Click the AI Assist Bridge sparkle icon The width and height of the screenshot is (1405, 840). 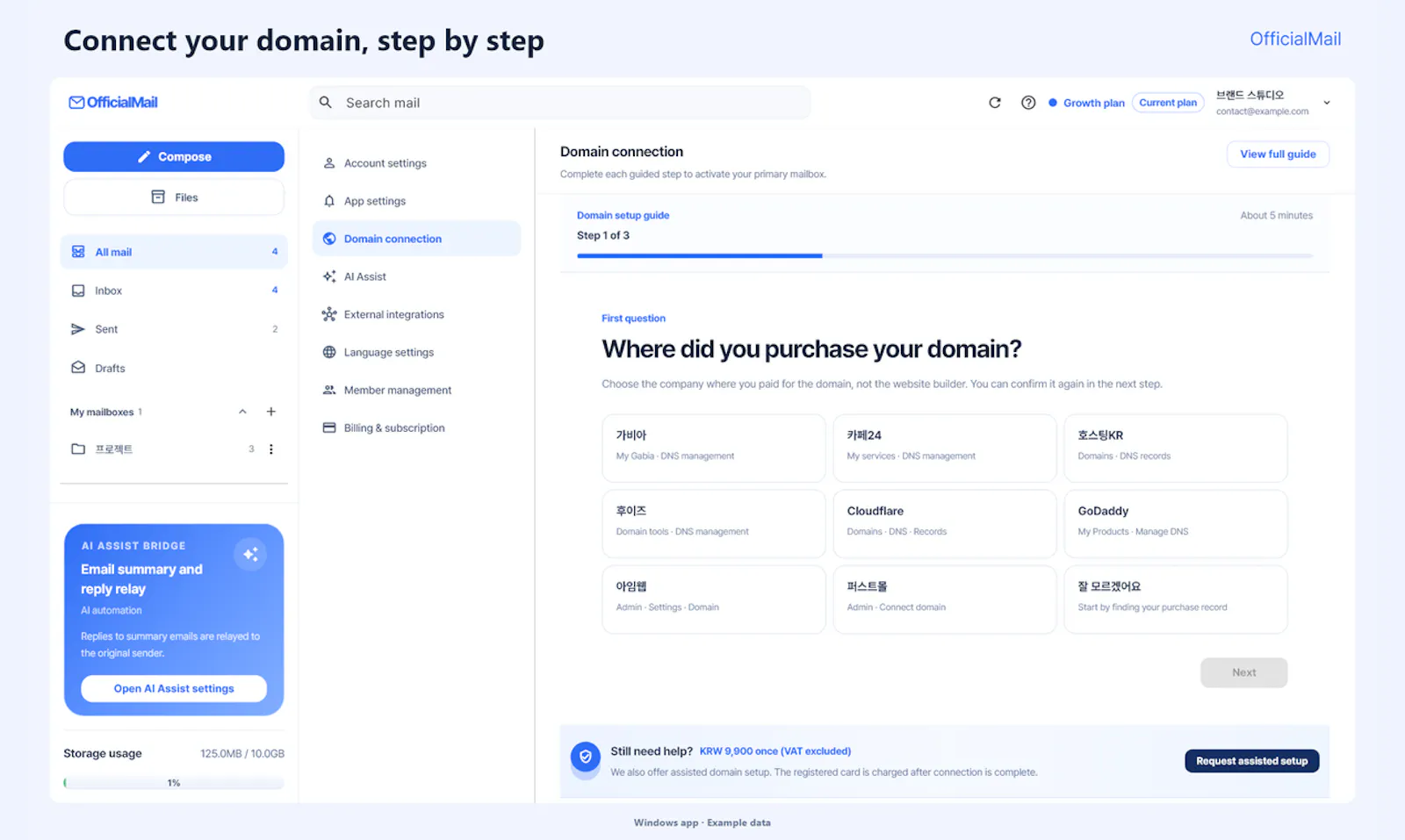click(x=250, y=554)
